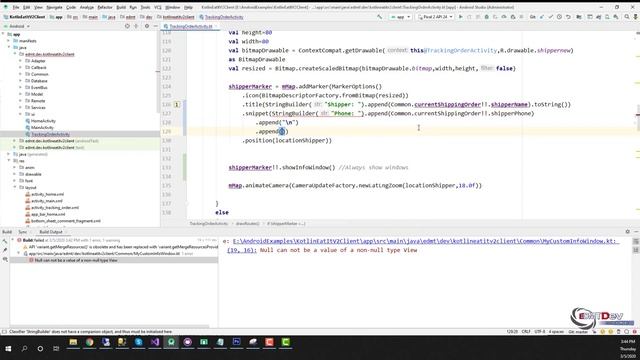Image resolution: width=640 pixels, height=360 pixels.
Task: Click the Build tree horizontal scrollbar
Action: point(109,326)
